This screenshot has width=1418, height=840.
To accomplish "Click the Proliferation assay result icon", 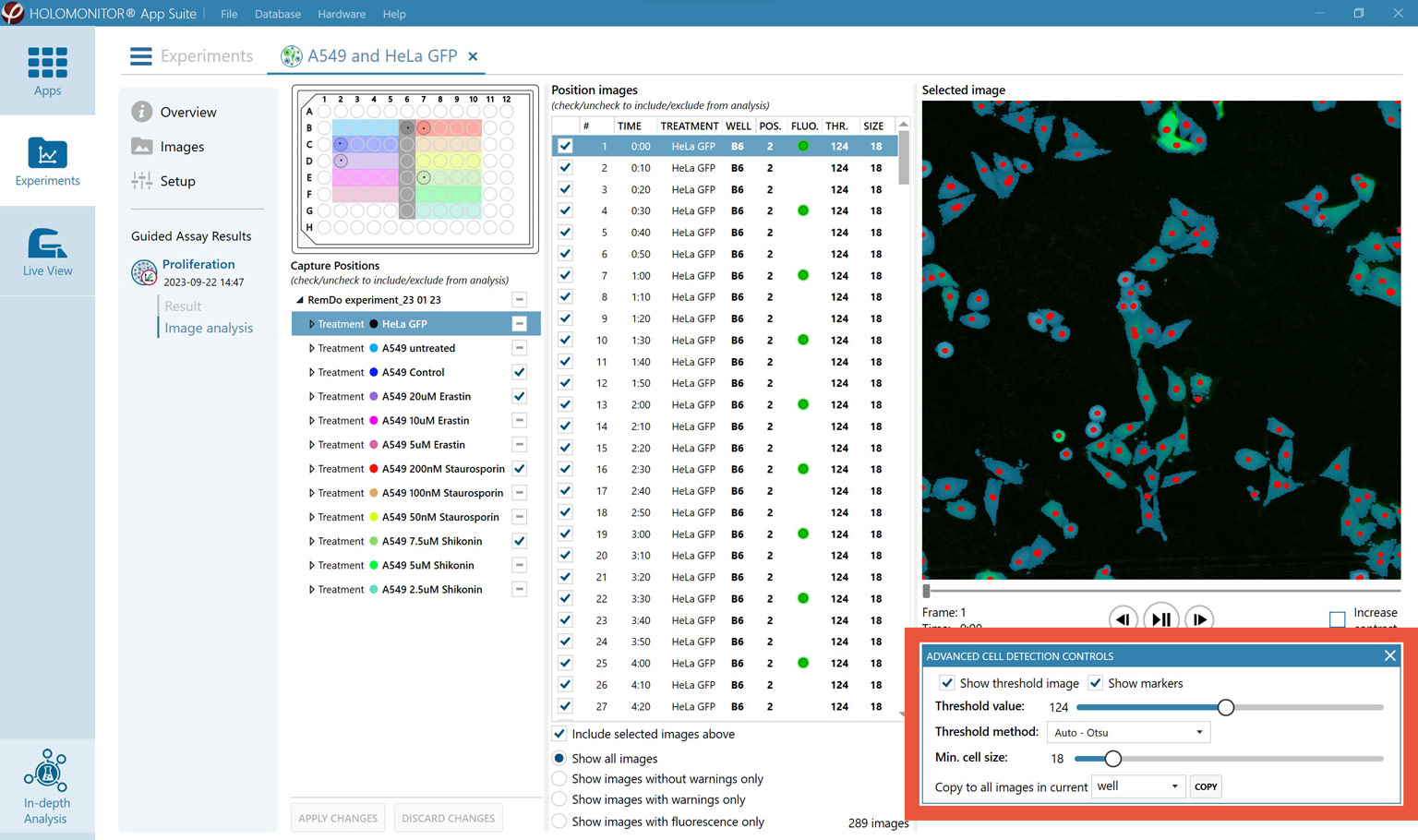I will coord(143,272).
